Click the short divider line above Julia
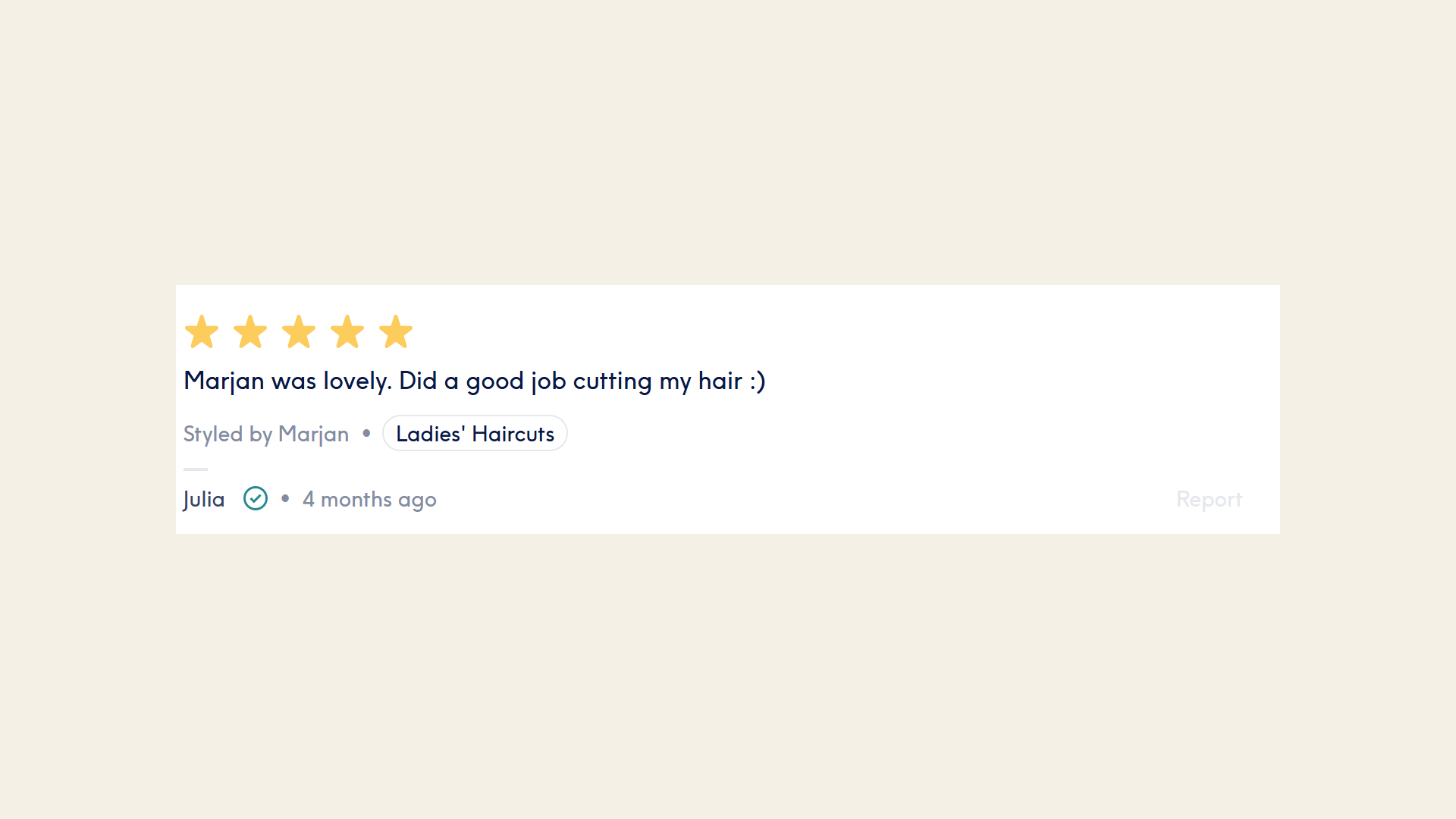 click(x=196, y=469)
